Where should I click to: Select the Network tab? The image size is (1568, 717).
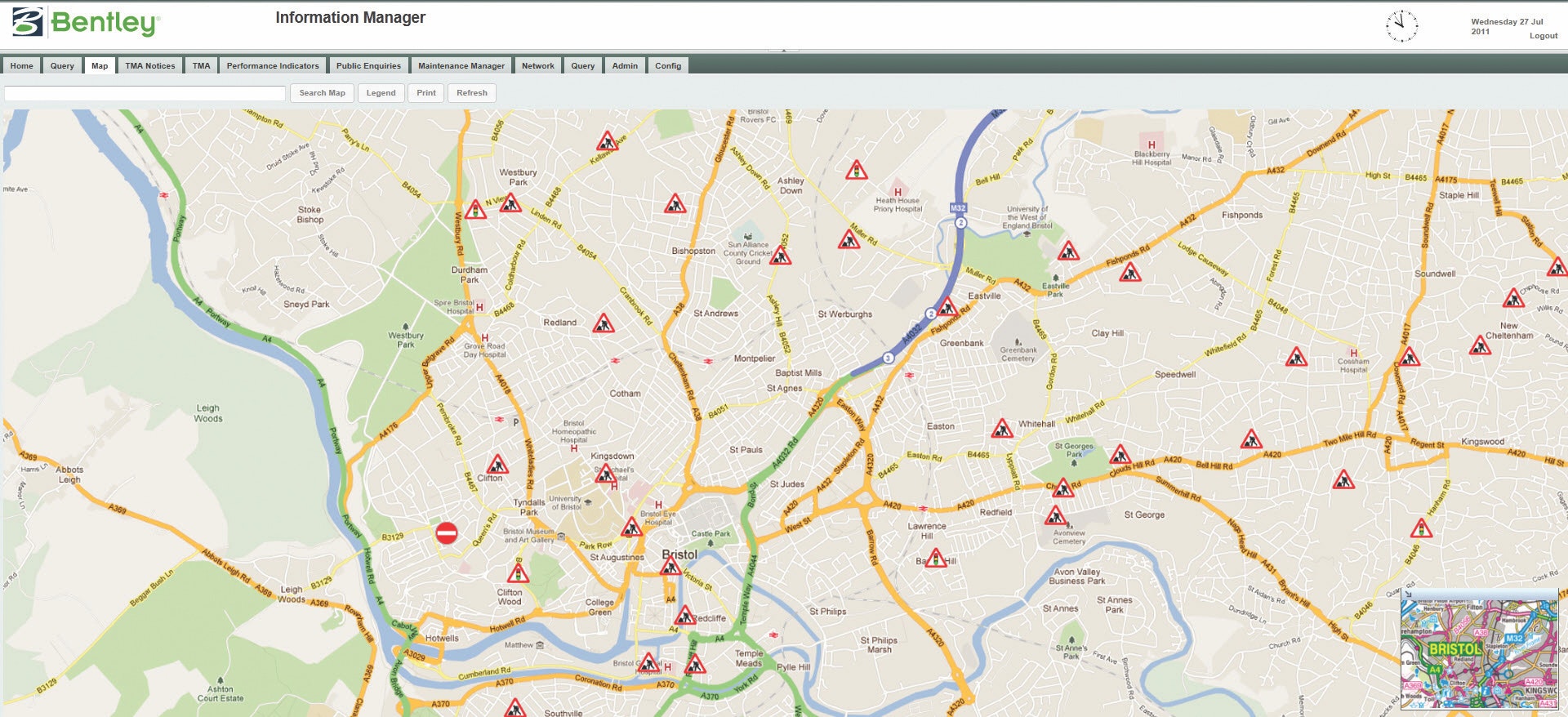tap(538, 66)
